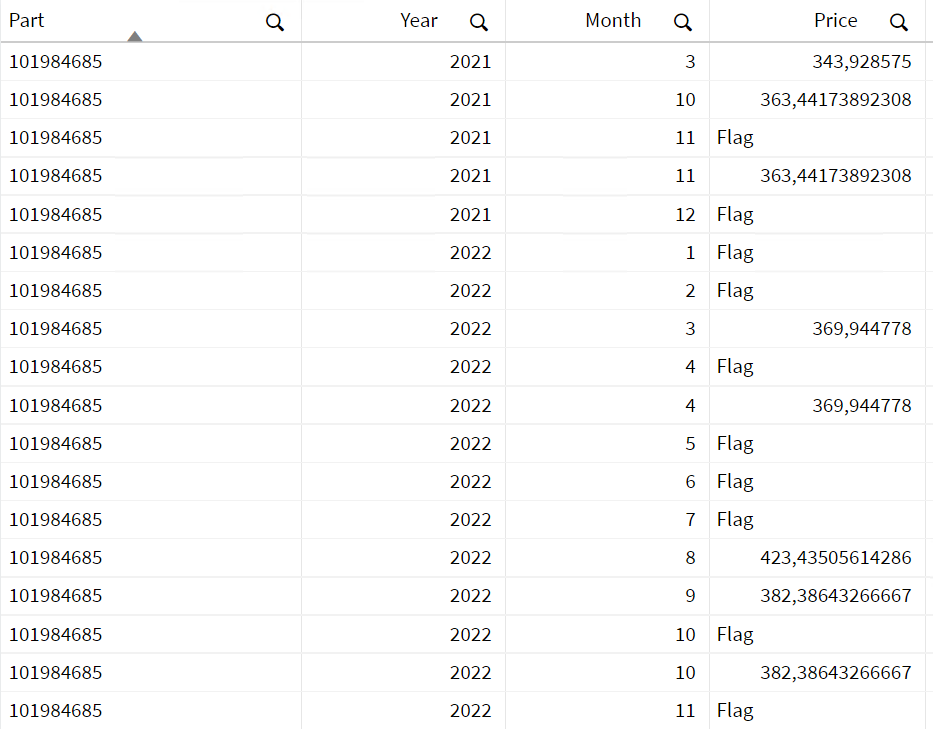This screenshot has height=729, width=933.
Task: Select price value 343,928575
Action: (x=861, y=62)
